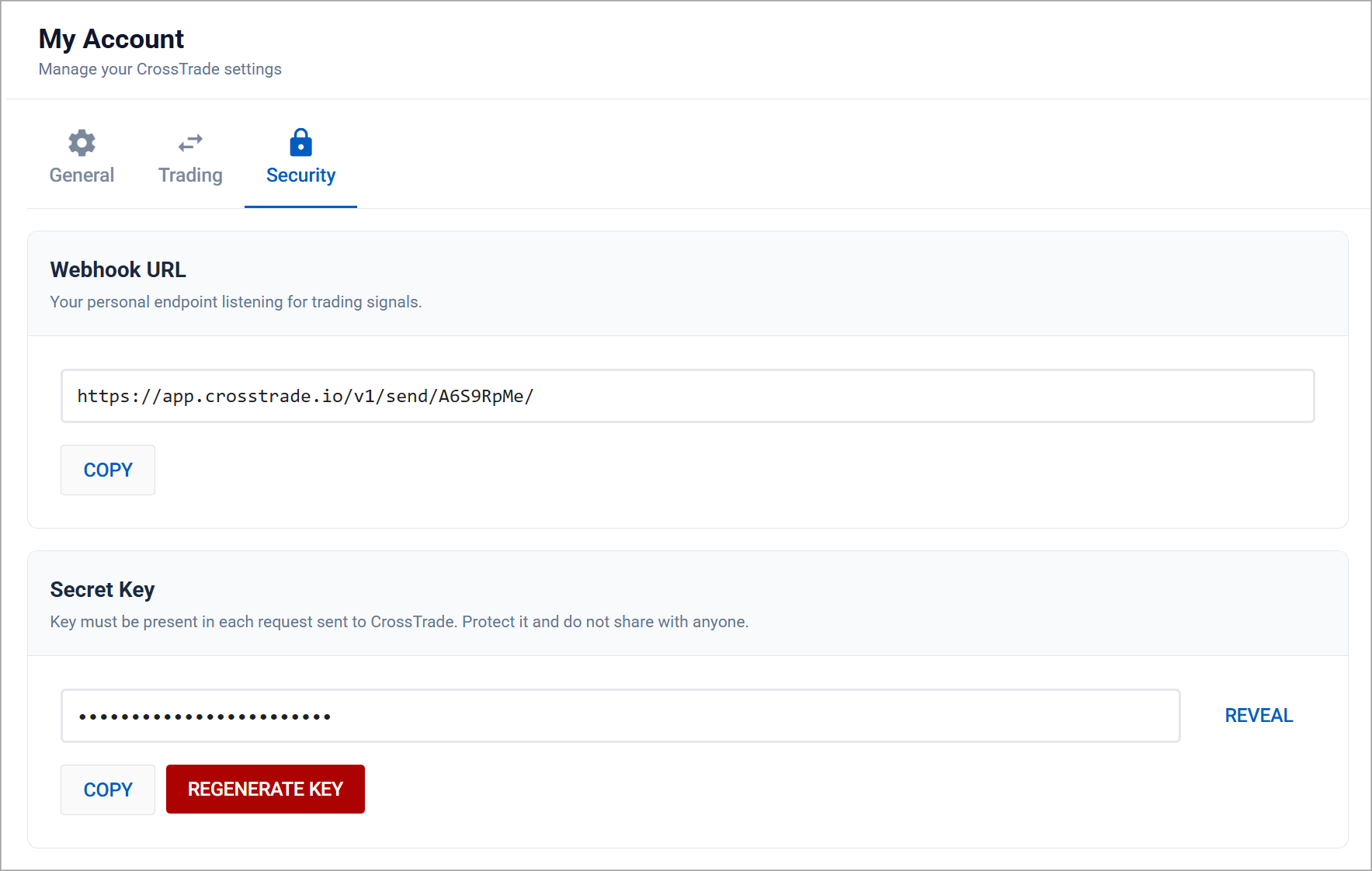Select the Security tab
The width and height of the screenshot is (1372, 871).
coord(300,175)
